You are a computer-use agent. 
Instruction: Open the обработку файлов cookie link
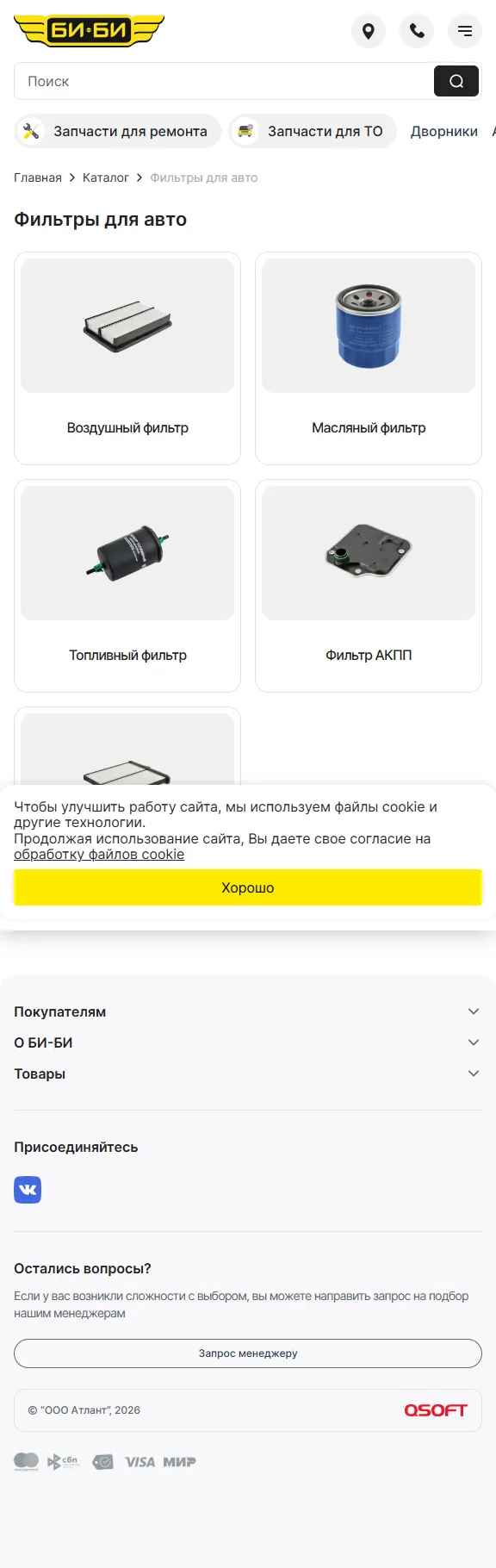[99, 854]
